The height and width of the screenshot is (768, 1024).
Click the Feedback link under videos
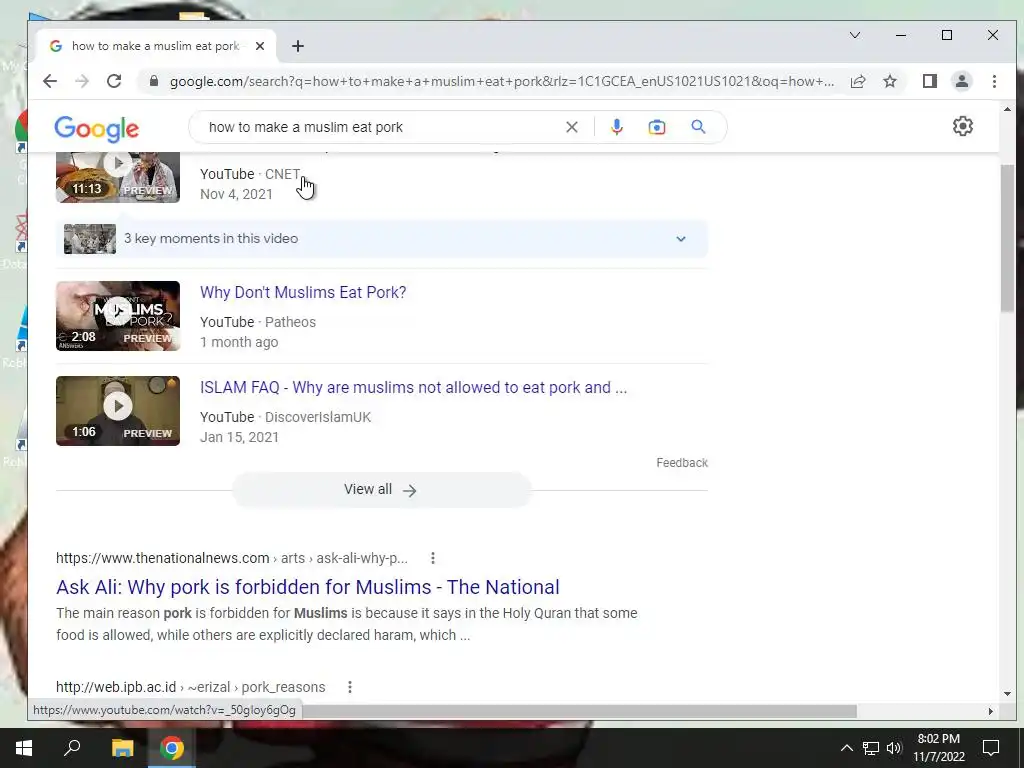682,462
